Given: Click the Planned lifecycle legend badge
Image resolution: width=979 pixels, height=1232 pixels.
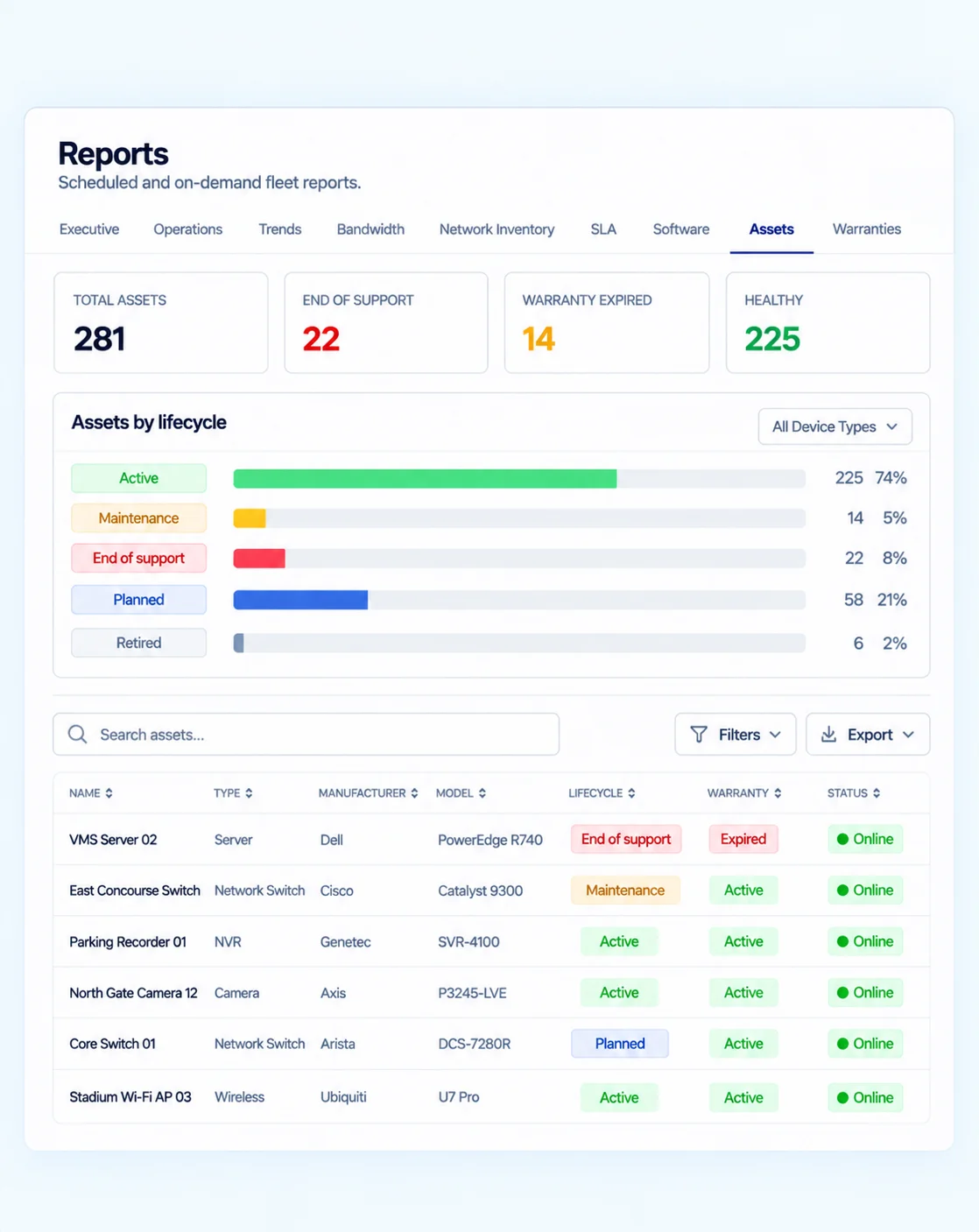Looking at the screenshot, I should pos(138,600).
